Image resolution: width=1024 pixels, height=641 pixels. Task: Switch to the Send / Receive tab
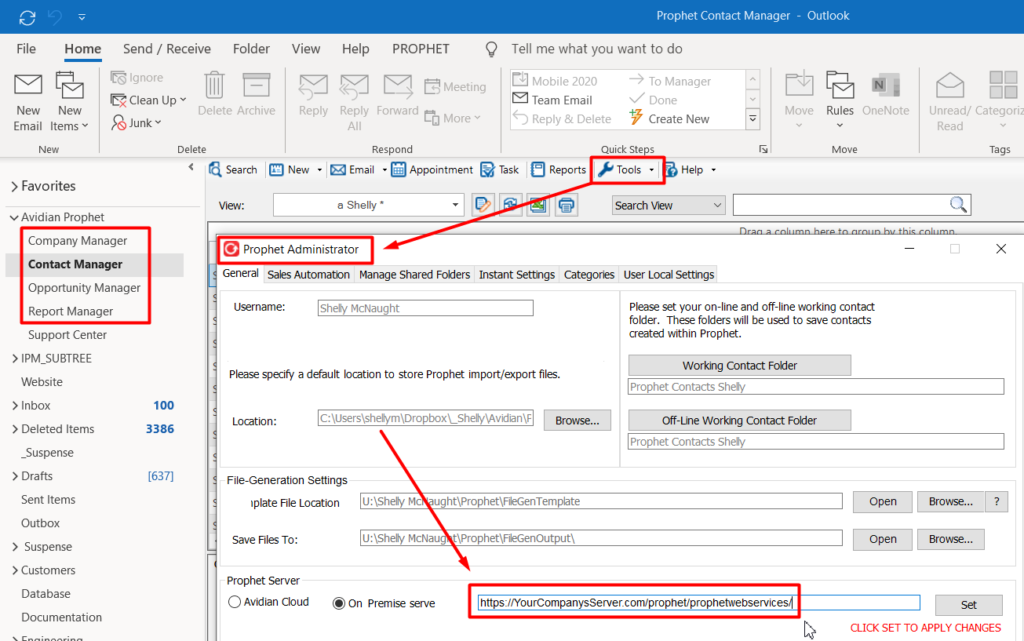pyautogui.click(x=167, y=49)
